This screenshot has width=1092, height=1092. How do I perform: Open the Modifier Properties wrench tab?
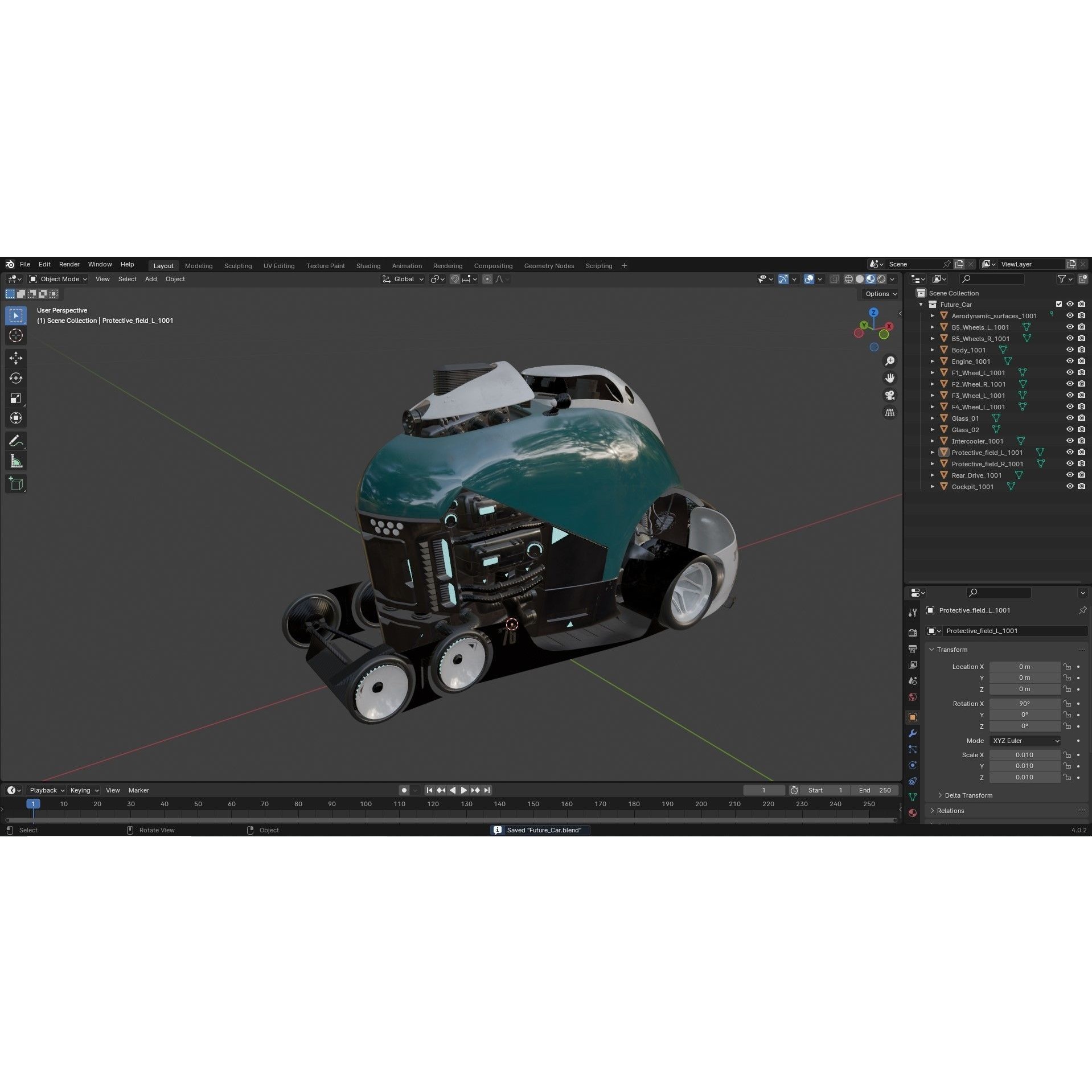(912, 734)
